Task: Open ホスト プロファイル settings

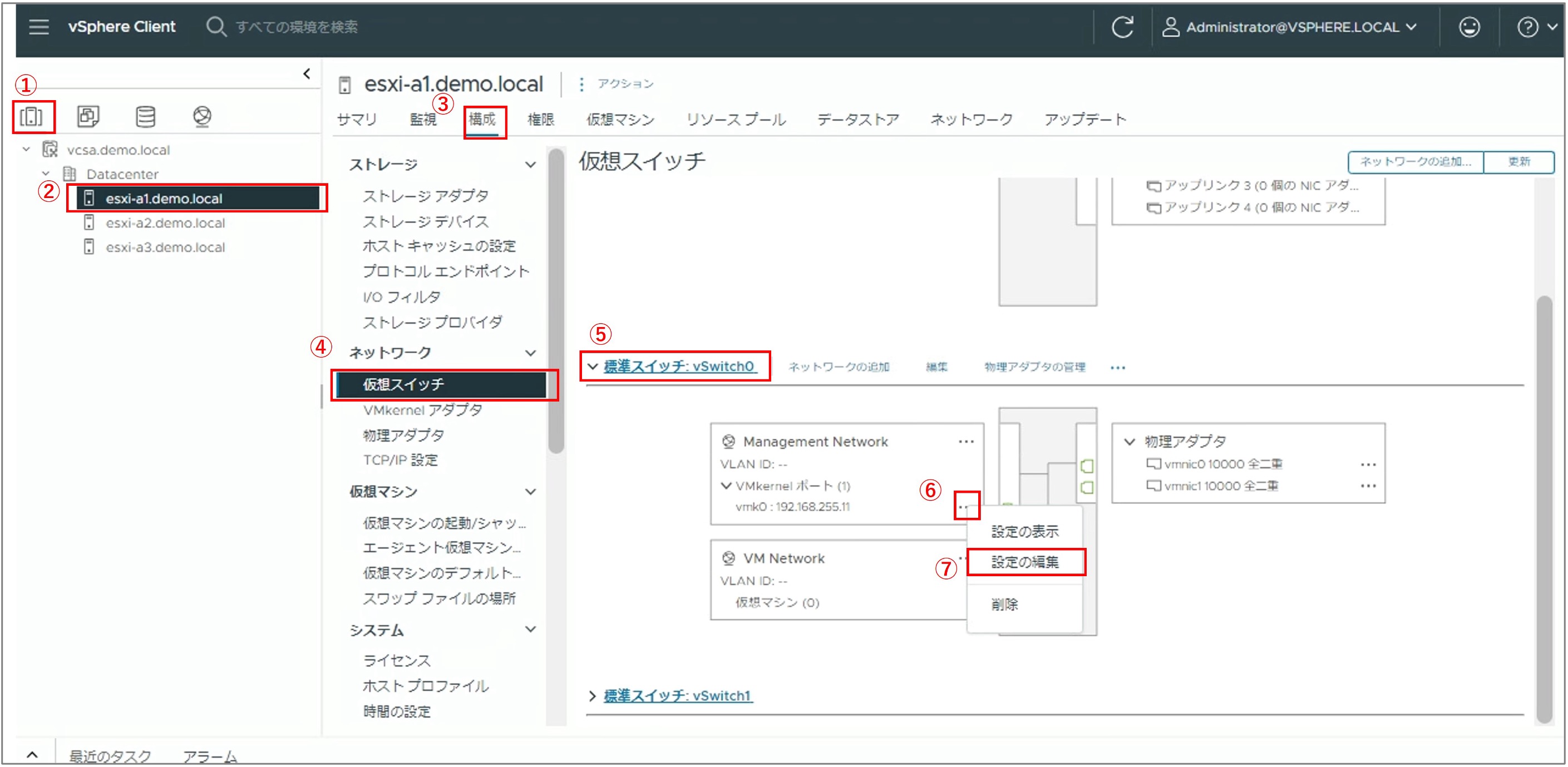Action: 426,685
